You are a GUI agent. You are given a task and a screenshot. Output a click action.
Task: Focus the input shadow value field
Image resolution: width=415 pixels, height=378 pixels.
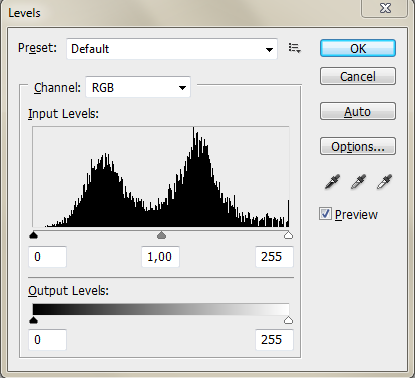click(x=48, y=257)
